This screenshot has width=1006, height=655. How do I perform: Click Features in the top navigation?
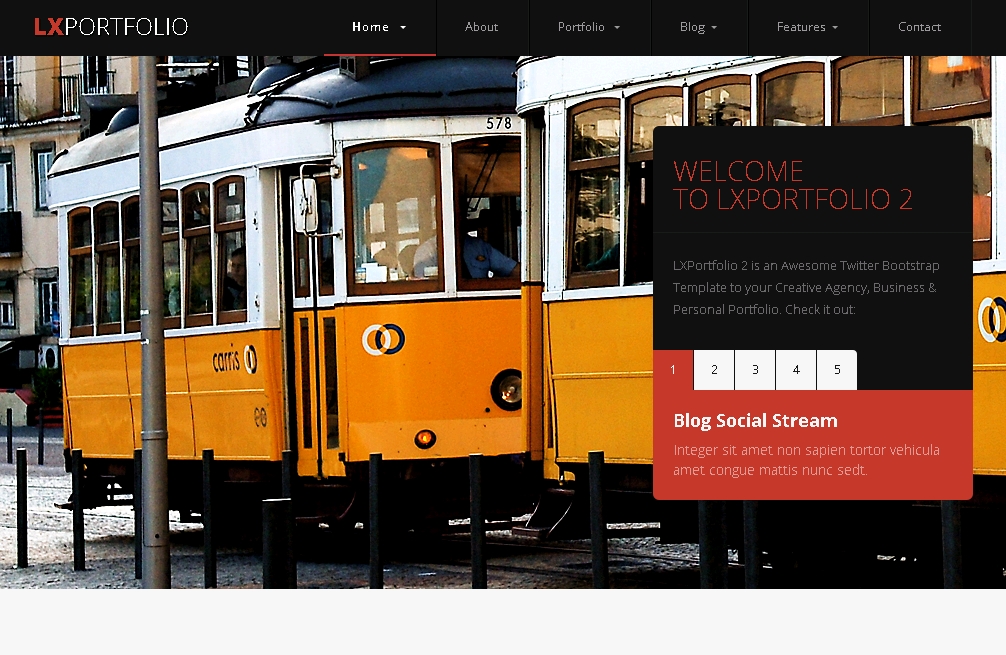click(x=801, y=27)
